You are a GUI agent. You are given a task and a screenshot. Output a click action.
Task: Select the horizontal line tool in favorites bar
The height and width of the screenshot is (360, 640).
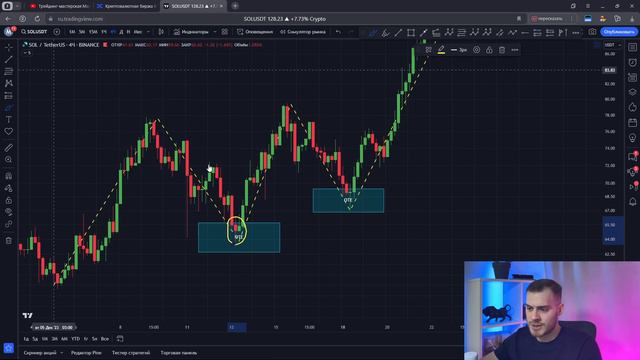[x=525, y=32]
